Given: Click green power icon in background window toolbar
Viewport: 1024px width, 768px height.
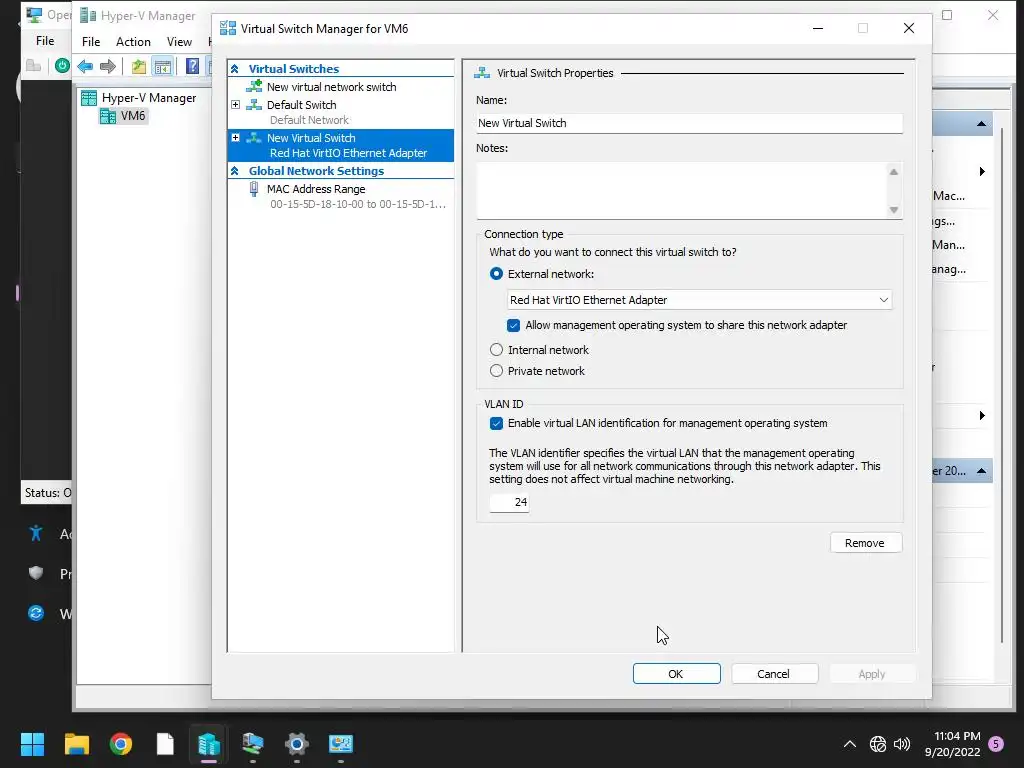Looking at the screenshot, I should tap(62, 65).
